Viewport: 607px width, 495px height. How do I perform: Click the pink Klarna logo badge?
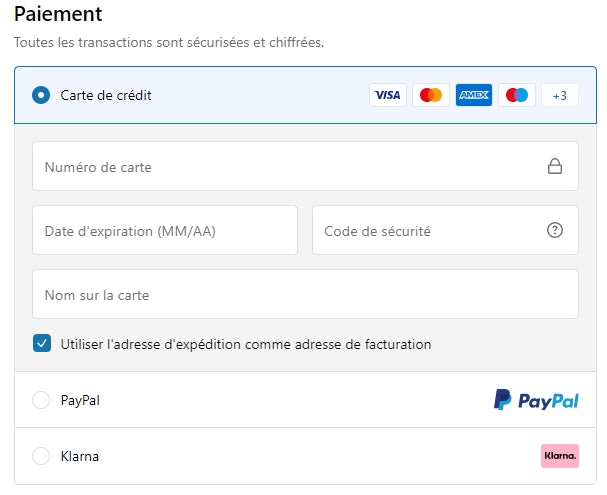pyautogui.click(x=560, y=456)
